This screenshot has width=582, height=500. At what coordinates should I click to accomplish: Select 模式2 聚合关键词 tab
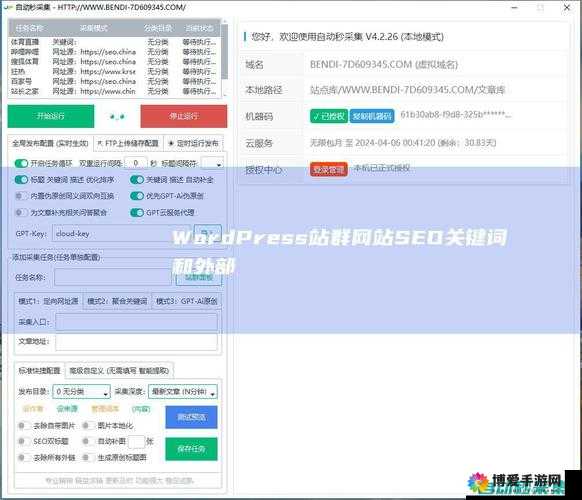tap(117, 301)
